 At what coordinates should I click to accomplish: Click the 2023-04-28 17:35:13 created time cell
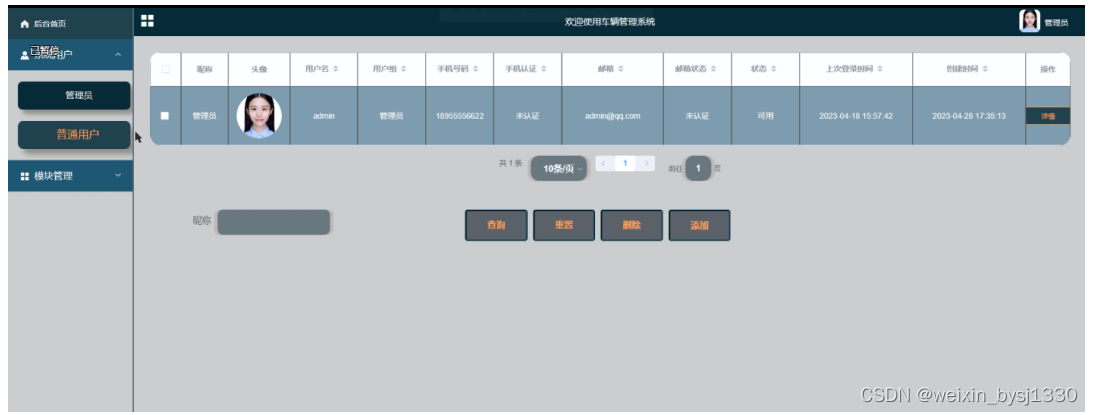click(969, 116)
